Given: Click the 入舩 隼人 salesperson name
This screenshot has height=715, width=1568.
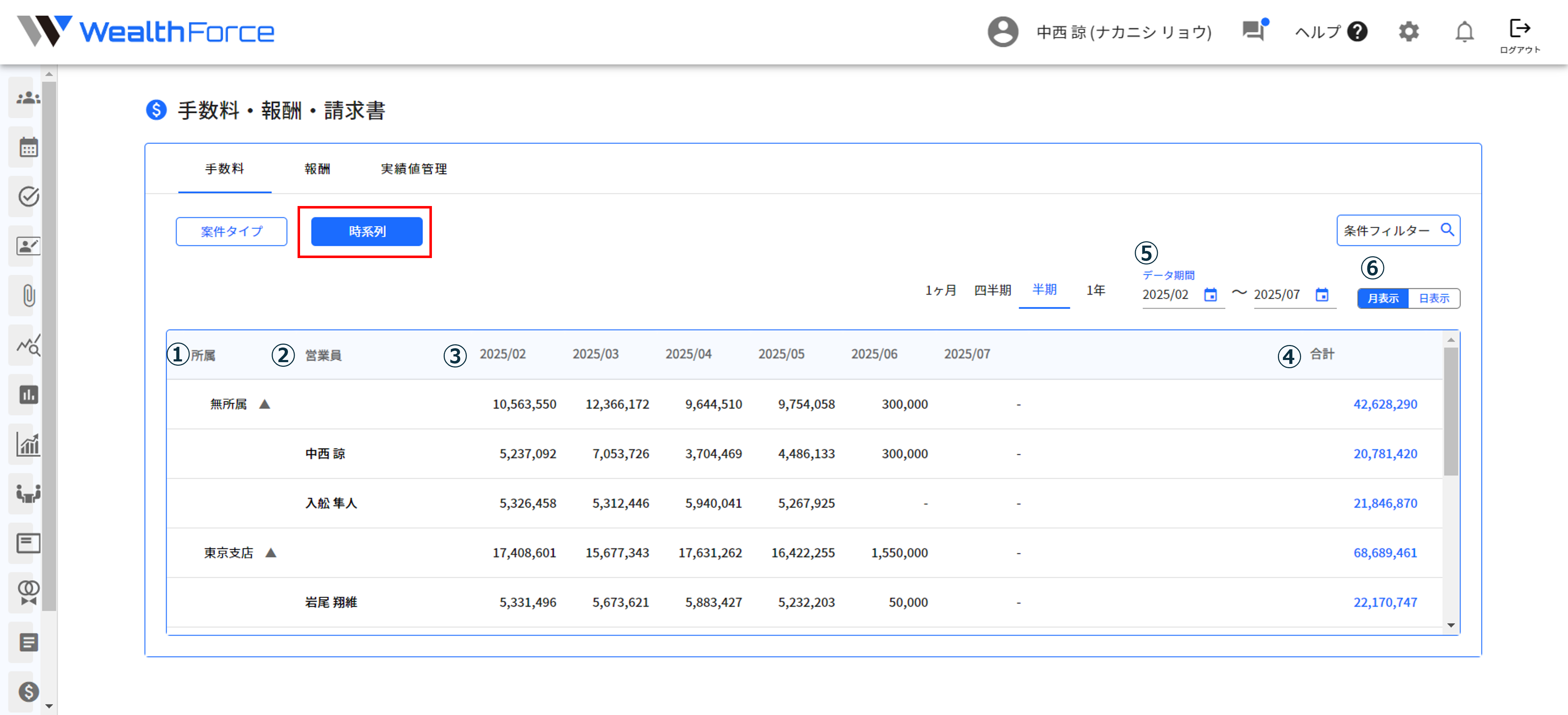Looking at the screenshot, I should 330,503.
